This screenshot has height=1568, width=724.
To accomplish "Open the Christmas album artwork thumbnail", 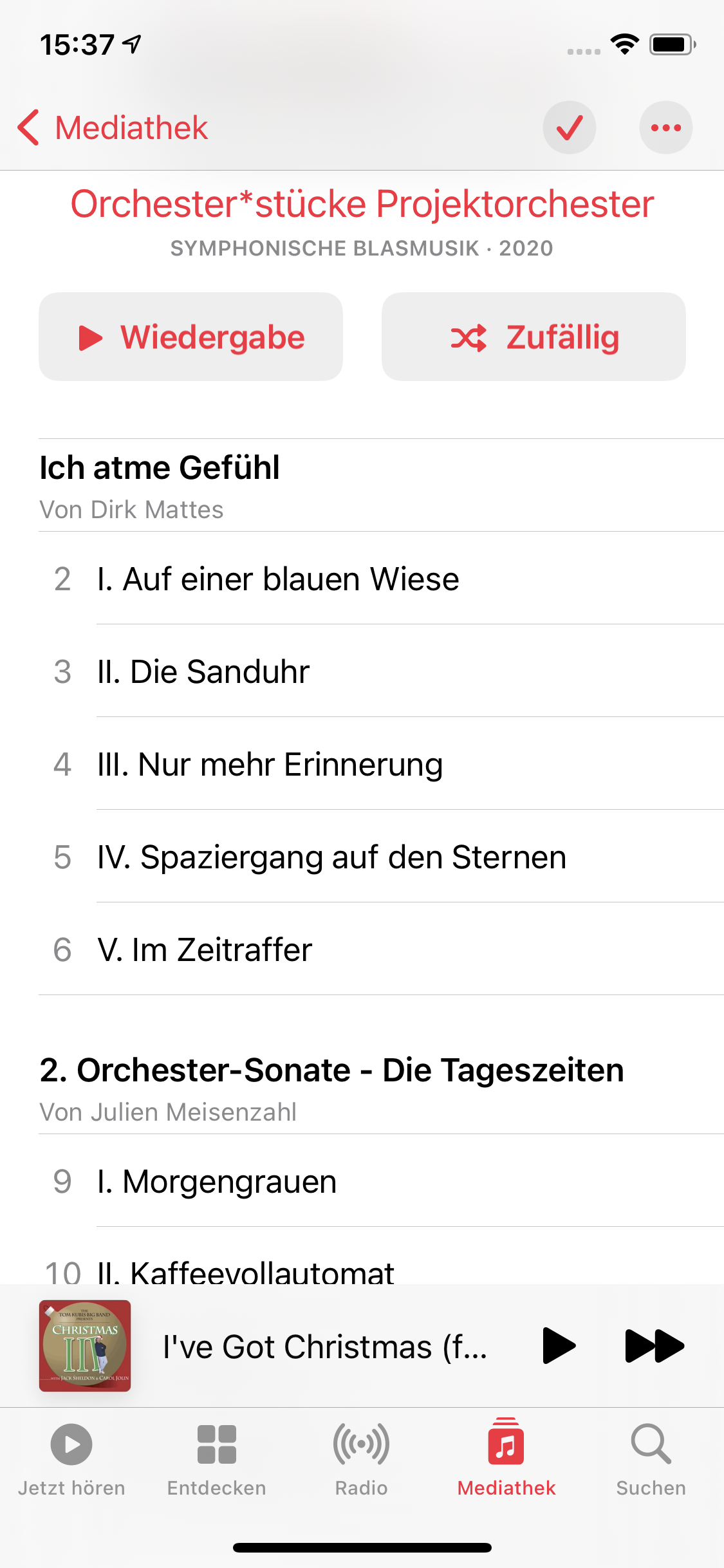I will pos(85,1345).
